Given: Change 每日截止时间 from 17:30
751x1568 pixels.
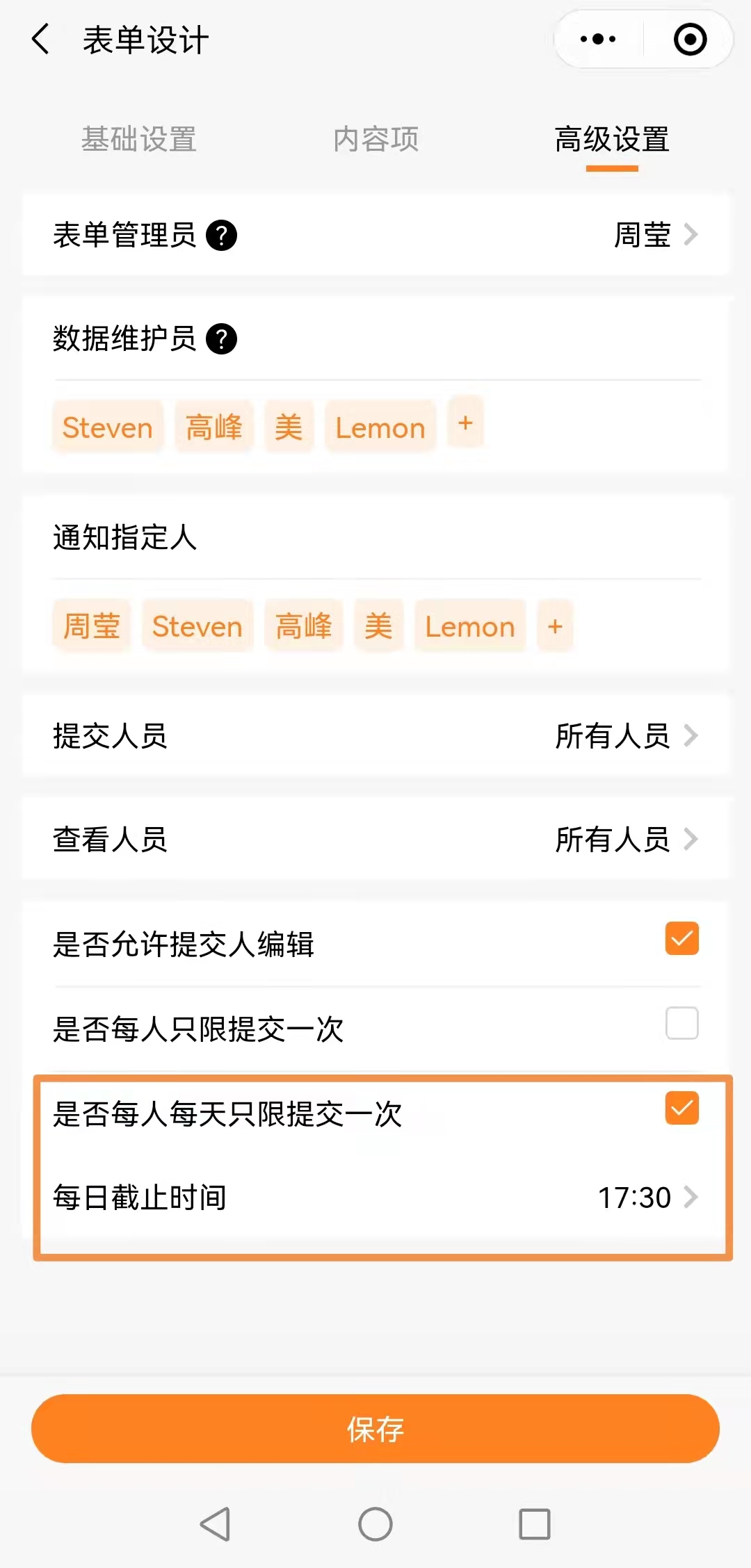Looking at the screenshot, I should coord(647,1198).
